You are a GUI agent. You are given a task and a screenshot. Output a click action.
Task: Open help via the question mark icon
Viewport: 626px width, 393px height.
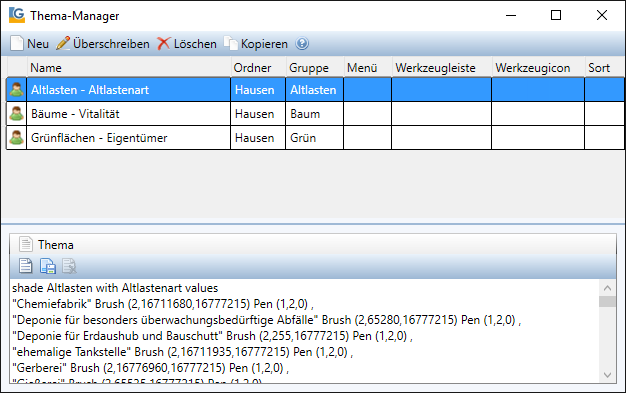click(302, 44)
